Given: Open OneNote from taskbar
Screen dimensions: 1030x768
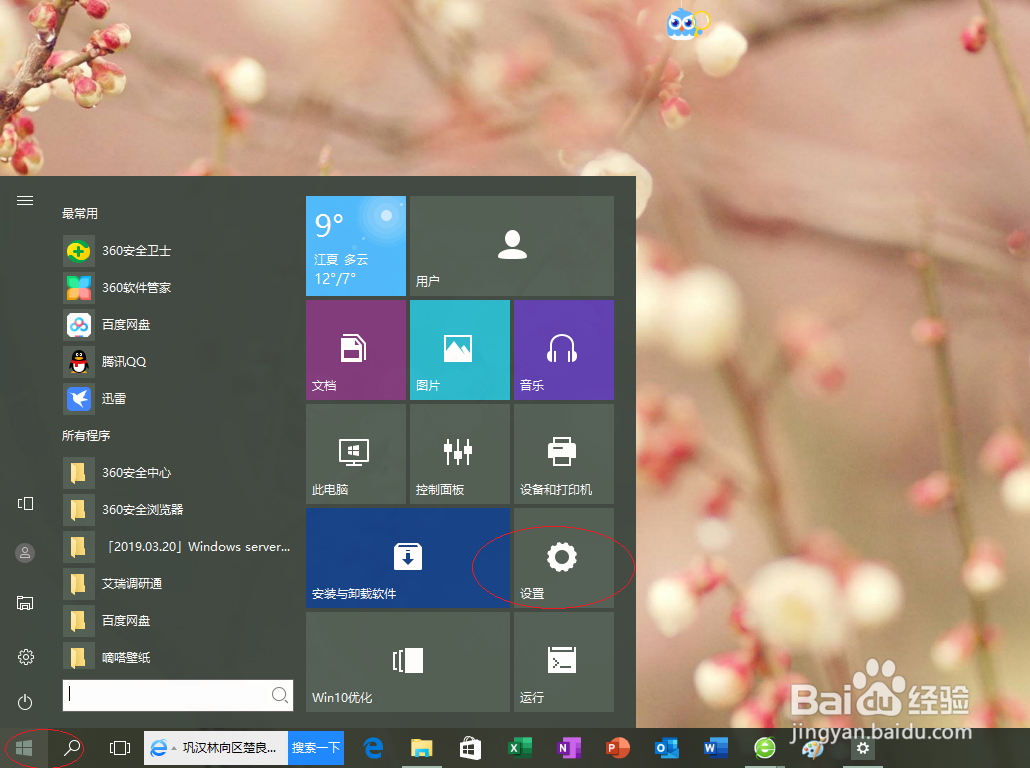Looking at the screenshot, I should pyautogui.click(x=569, y=748).
